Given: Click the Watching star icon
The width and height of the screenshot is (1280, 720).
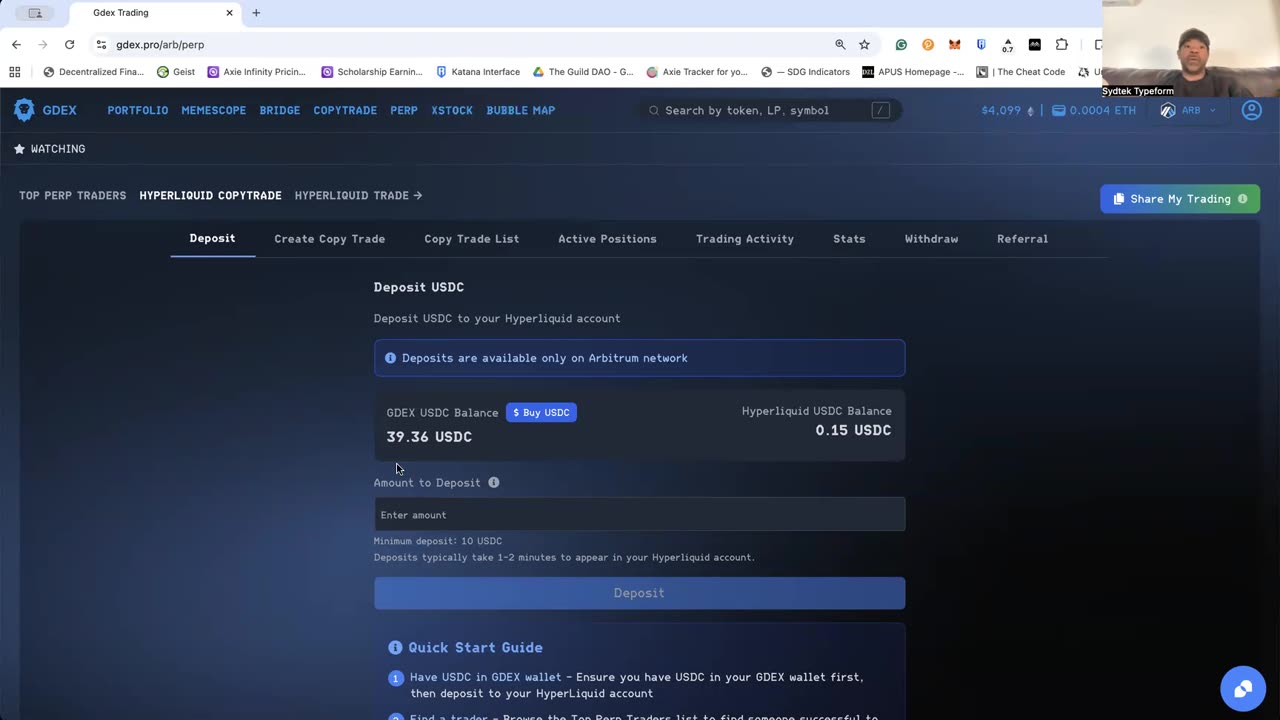Looking at the screenshot, I should click(19, 149).
